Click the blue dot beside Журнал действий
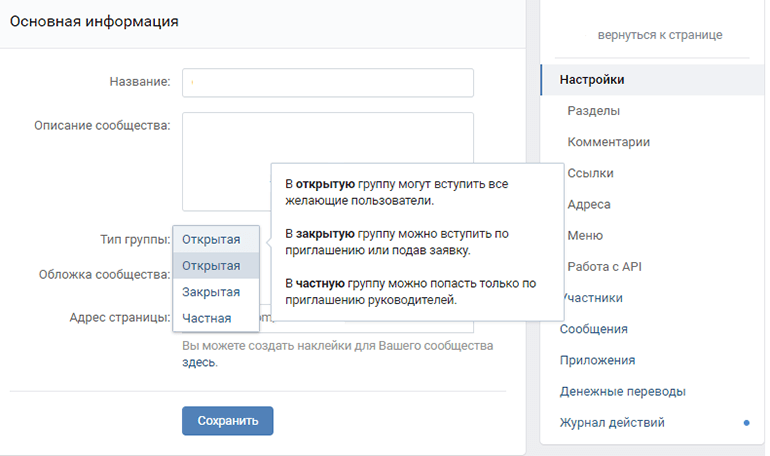Screen dimensions: 770x456 [x=746, y=423]
